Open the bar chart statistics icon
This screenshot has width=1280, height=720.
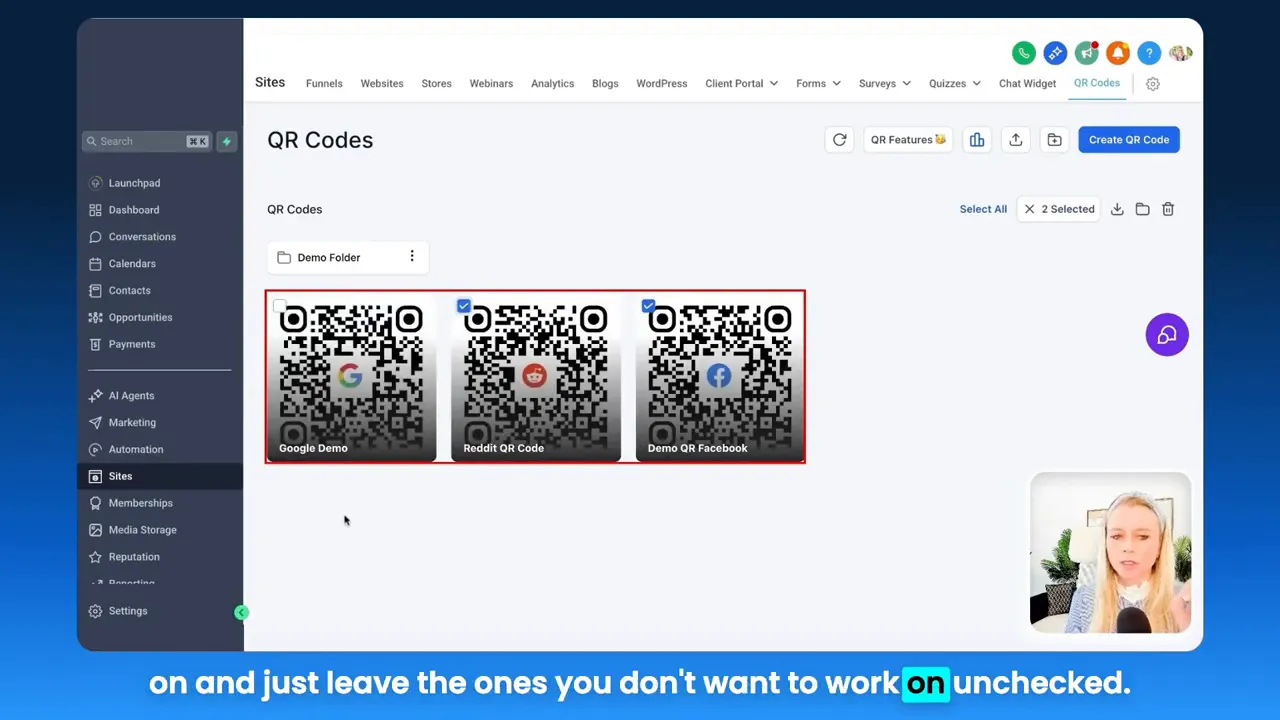977,140
